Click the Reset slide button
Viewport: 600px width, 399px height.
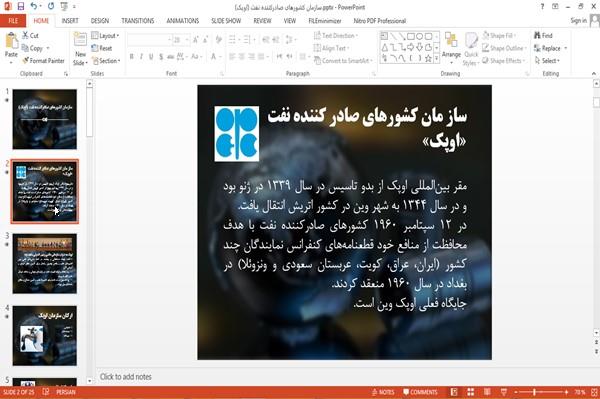click(102, 48)
